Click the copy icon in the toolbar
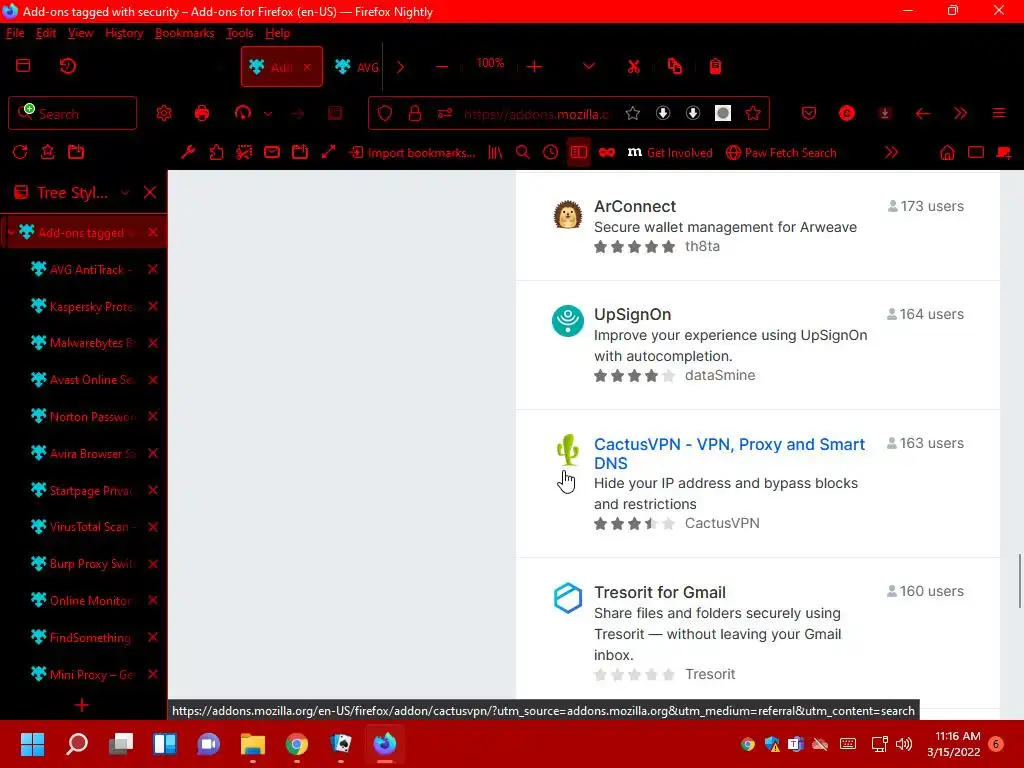 coord(675,67)
